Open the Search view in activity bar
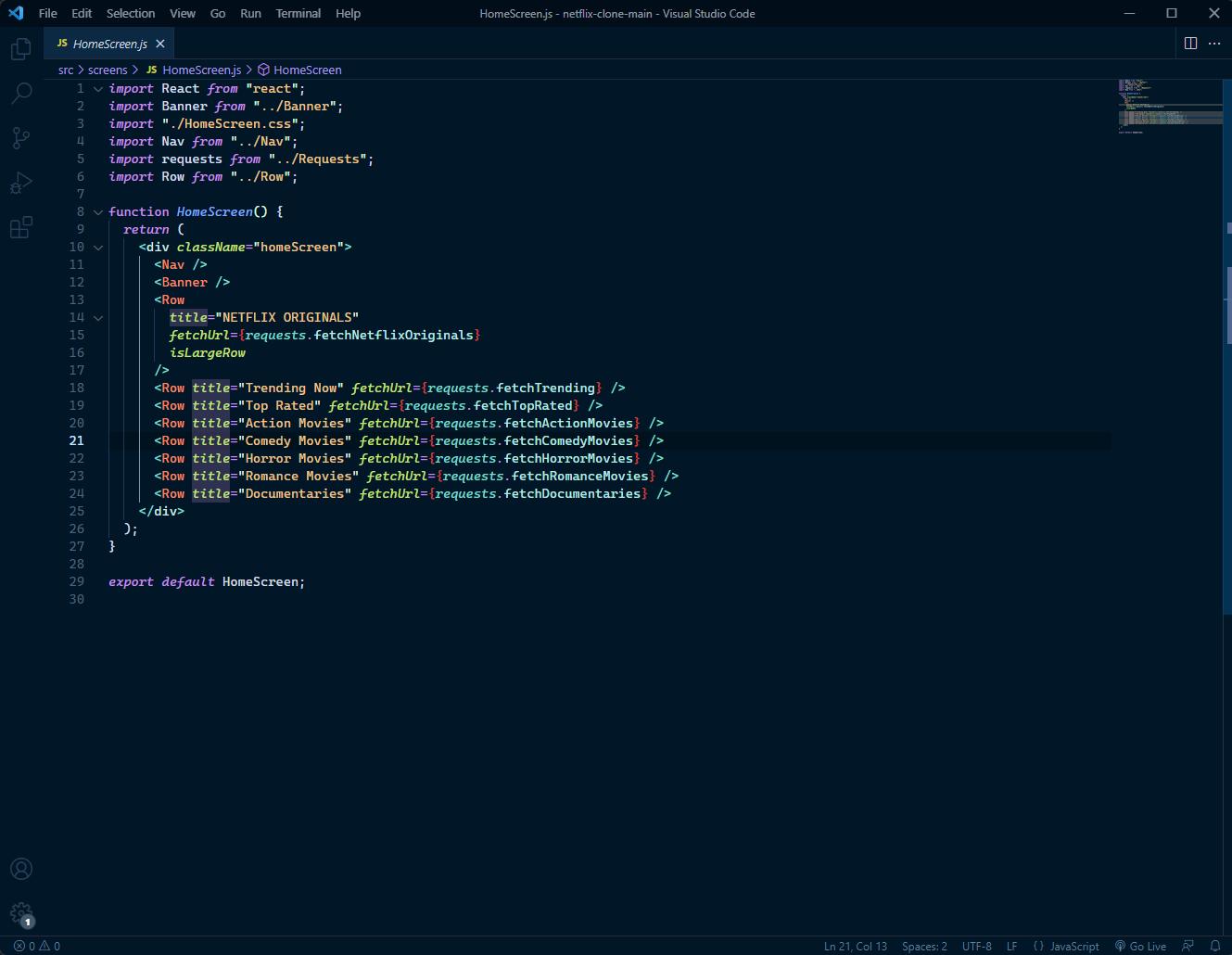1232x955 pixels. click(20, 93)
